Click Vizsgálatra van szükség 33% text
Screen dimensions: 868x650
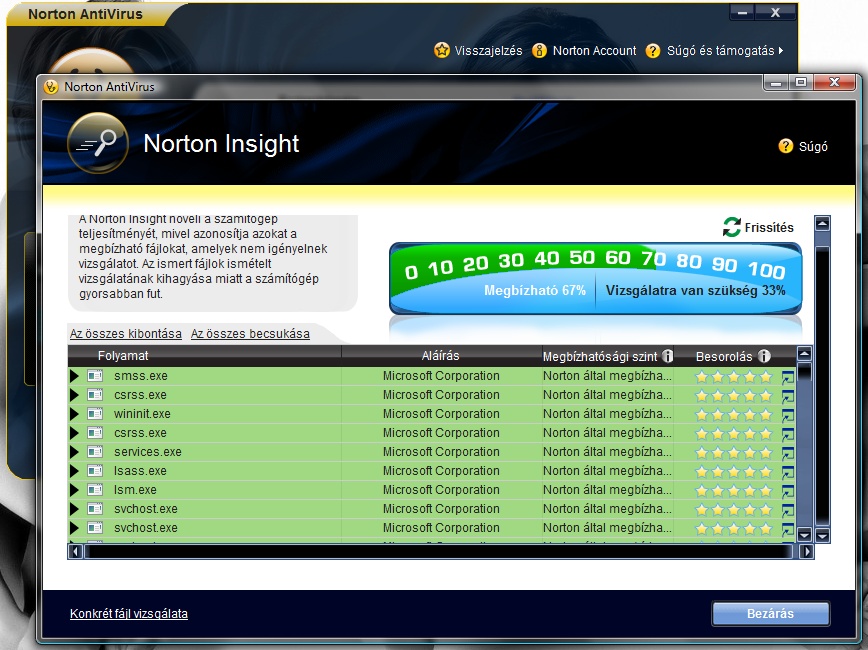click(695, 291)
